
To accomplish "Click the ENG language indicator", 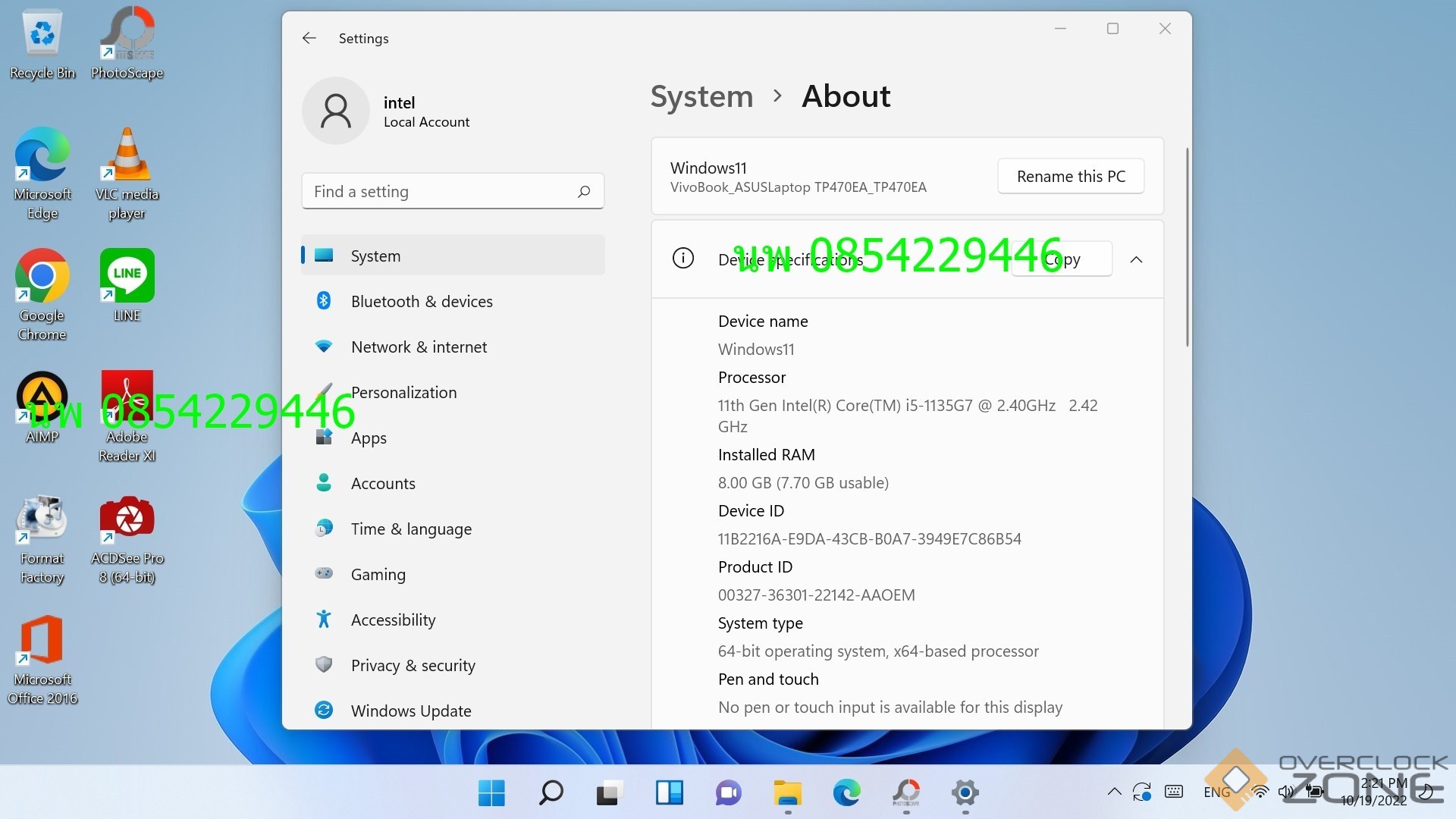I will tap(1216, 792).
